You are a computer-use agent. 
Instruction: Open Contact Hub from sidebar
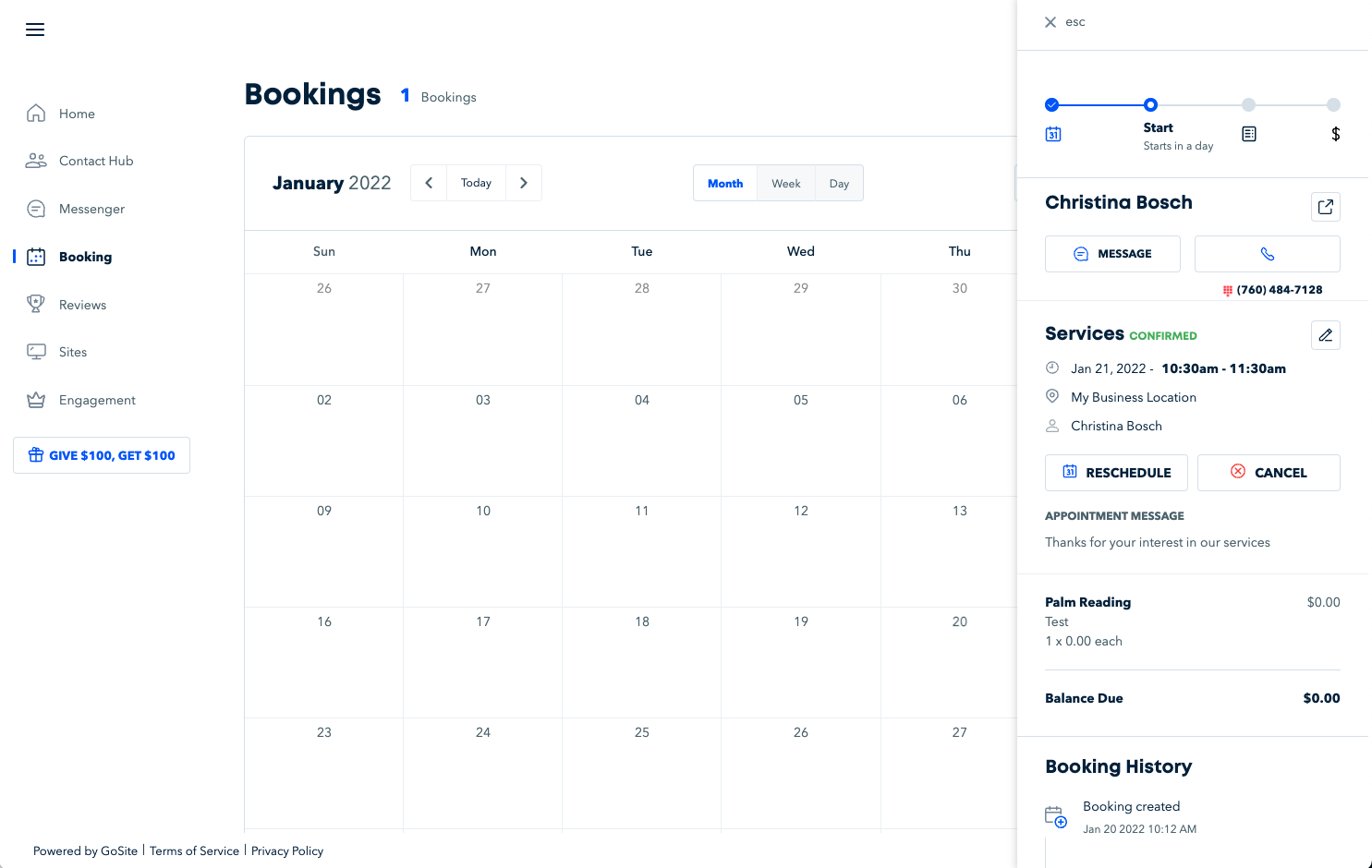point(96,161)
